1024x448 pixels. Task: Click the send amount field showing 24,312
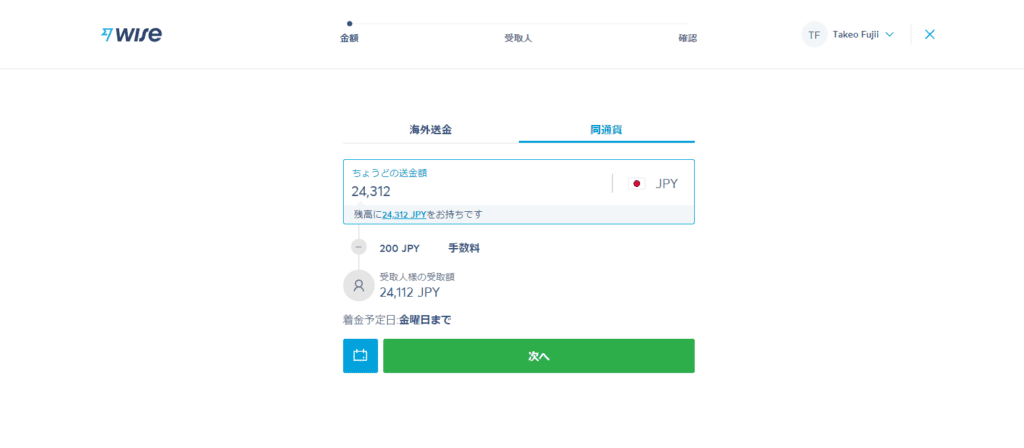pyautogui.click(x=477, y=184)
